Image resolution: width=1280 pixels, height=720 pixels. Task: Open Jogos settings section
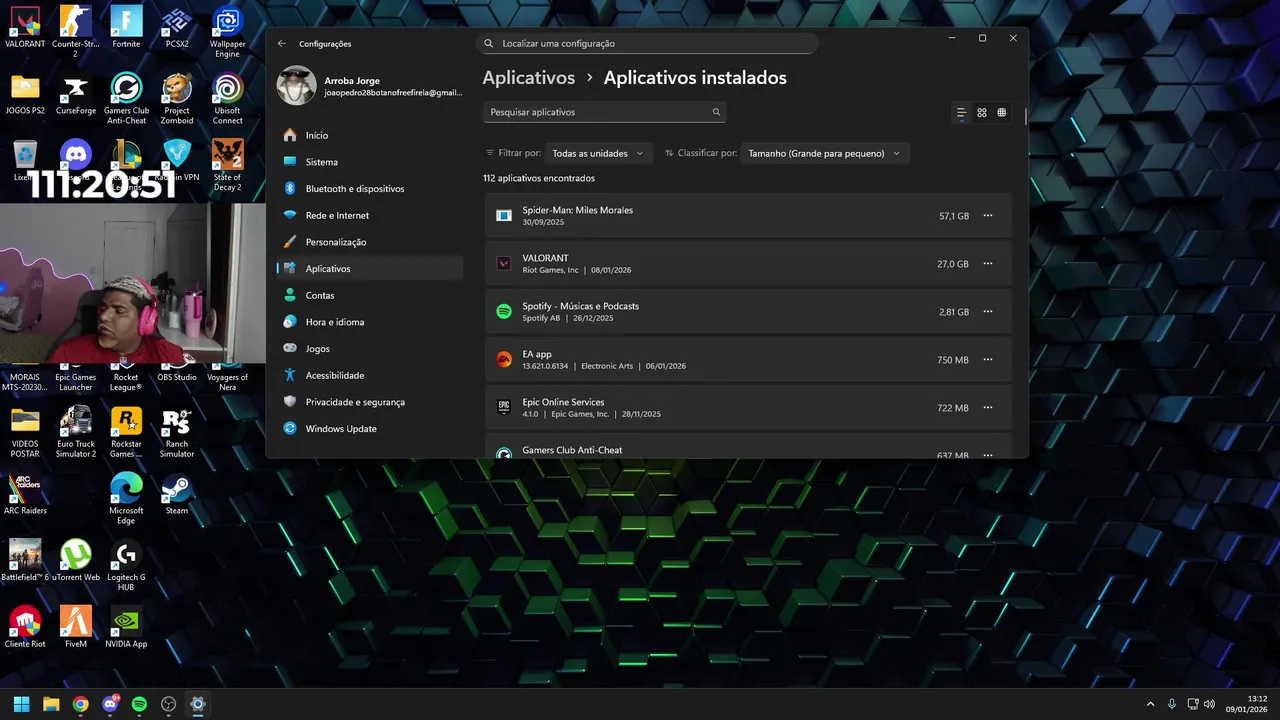coord(369,349)
